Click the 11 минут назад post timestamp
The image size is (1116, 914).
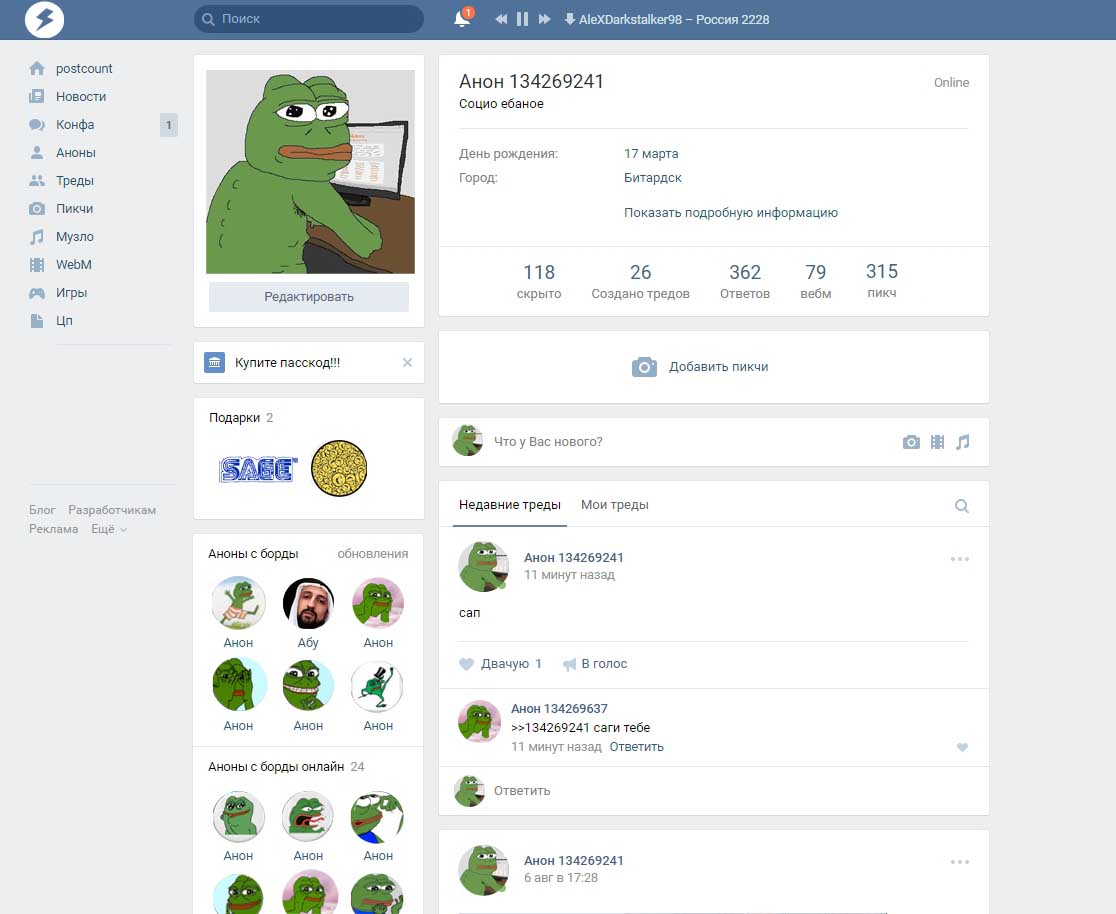click(x=569, y=574)
